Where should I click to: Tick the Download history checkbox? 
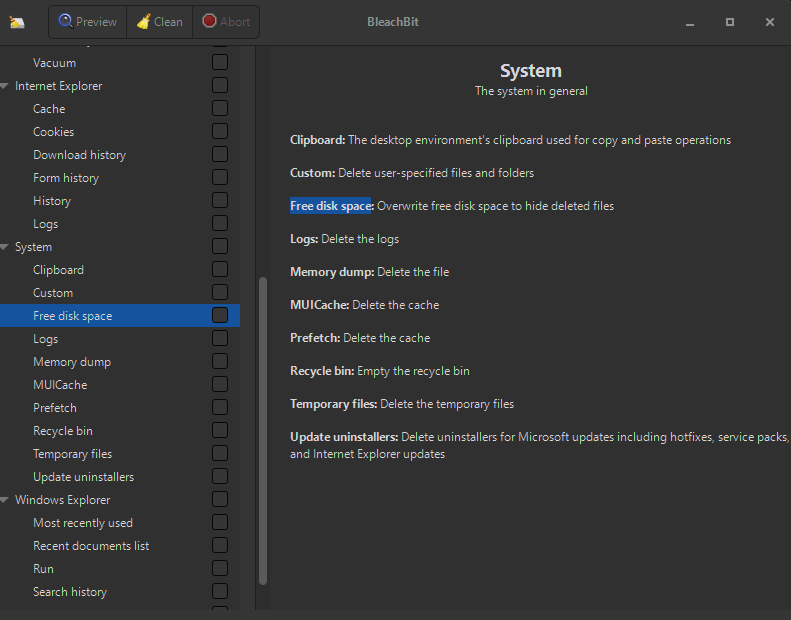(x=220, y=154)
